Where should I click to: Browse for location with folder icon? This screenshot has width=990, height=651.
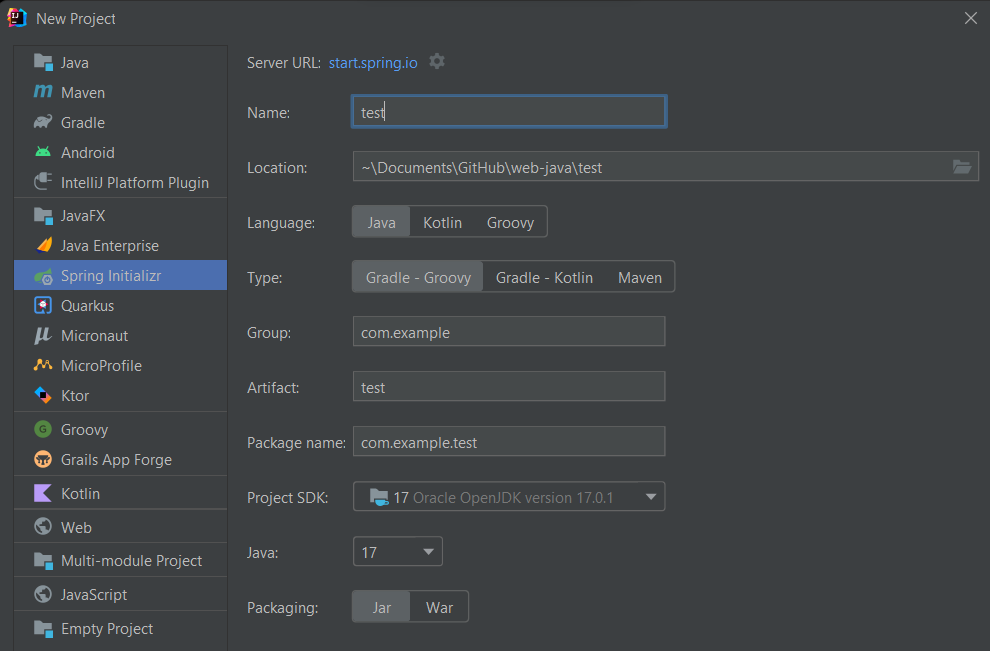962,167
